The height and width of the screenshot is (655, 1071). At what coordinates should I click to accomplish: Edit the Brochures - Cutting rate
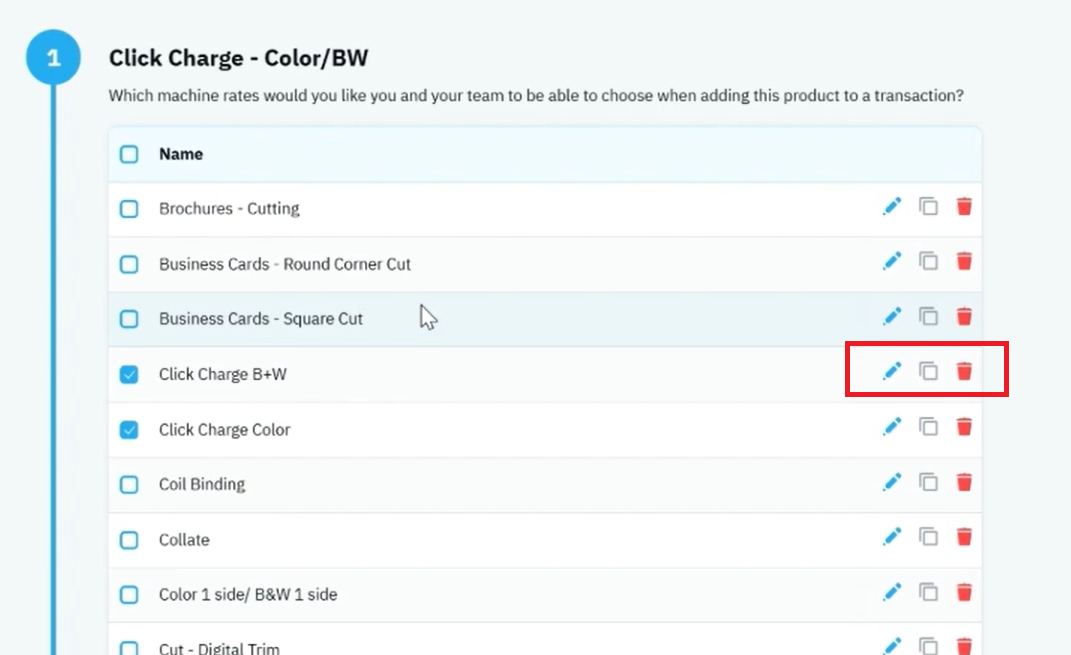coord(891,206)
